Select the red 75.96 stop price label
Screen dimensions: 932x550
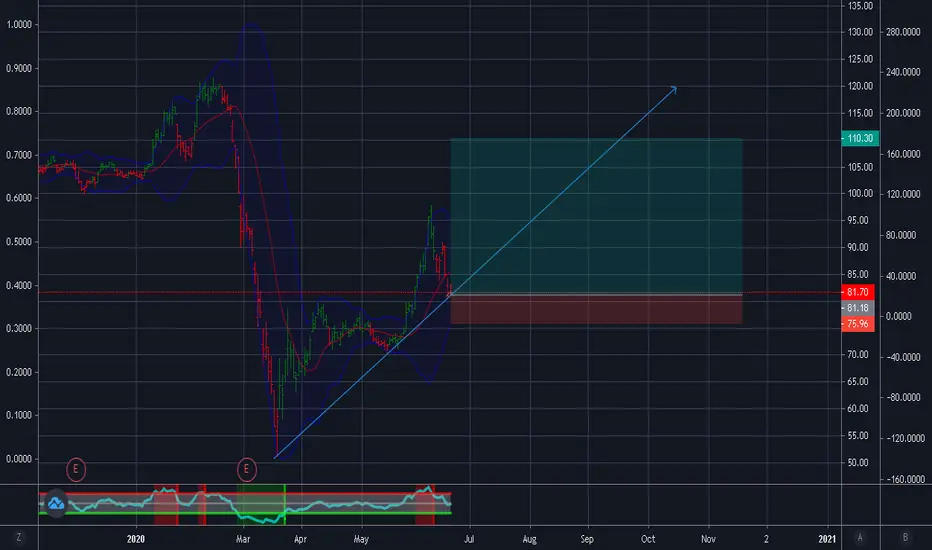[858, 324]
